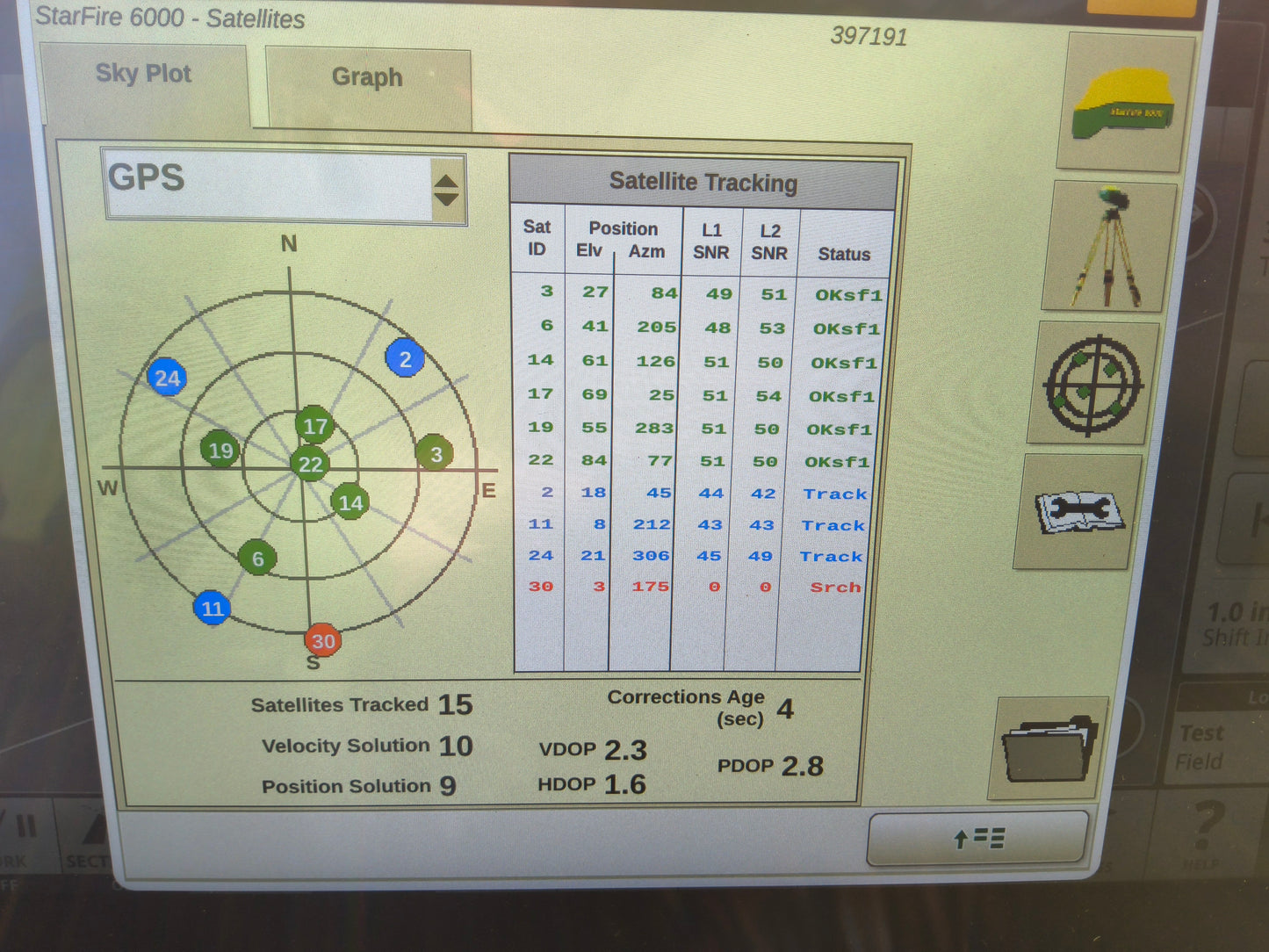Click the red Srch status for satellite 30
Screen dimensions: 1269x952
(835, 587)
